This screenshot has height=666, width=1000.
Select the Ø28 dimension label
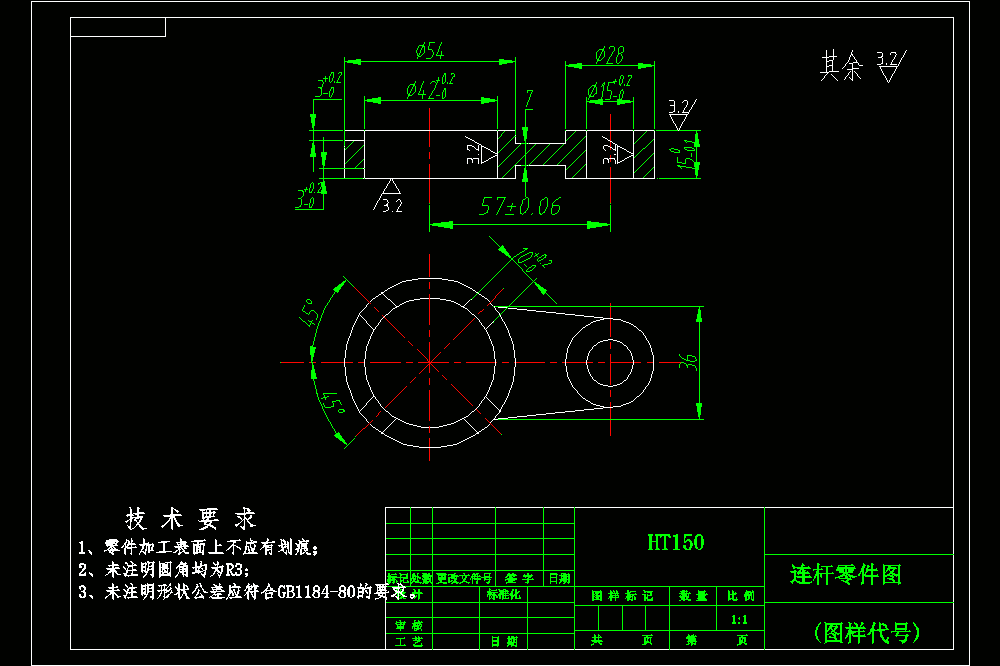tap(610, 55)
